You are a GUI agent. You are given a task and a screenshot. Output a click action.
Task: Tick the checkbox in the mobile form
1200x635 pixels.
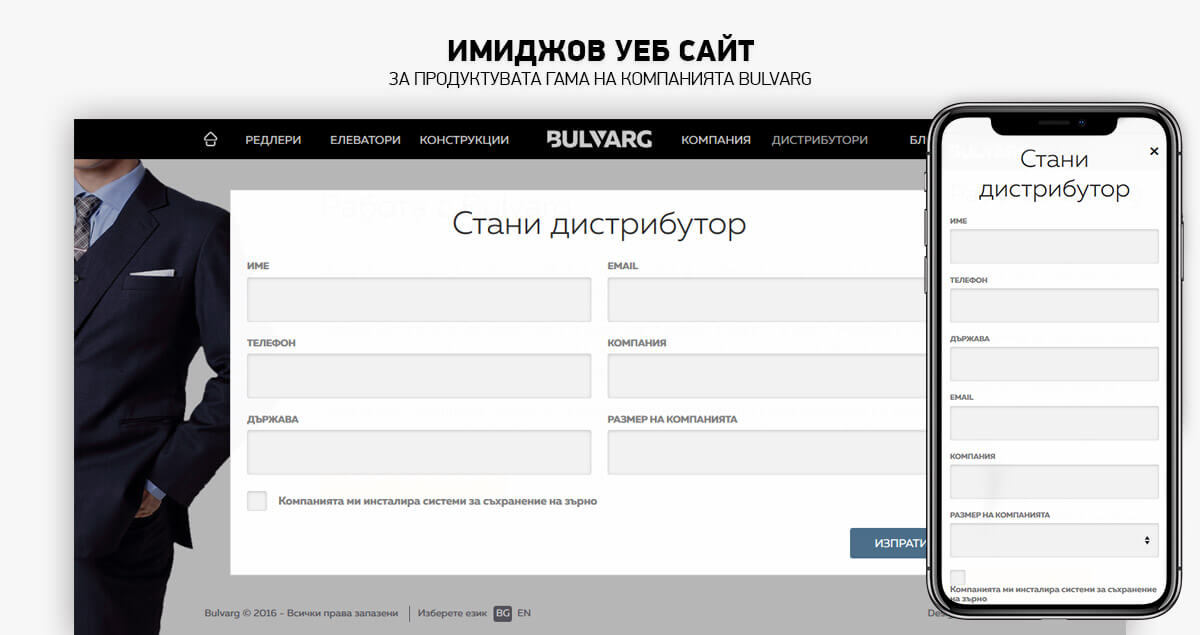click(x=958, y=577)
